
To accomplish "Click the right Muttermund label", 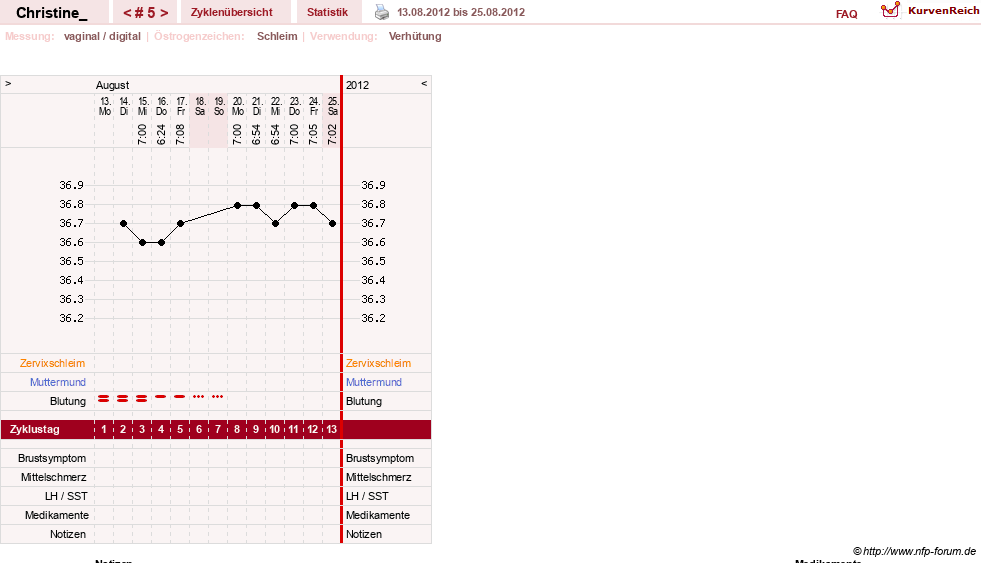I will click(374, 382).
